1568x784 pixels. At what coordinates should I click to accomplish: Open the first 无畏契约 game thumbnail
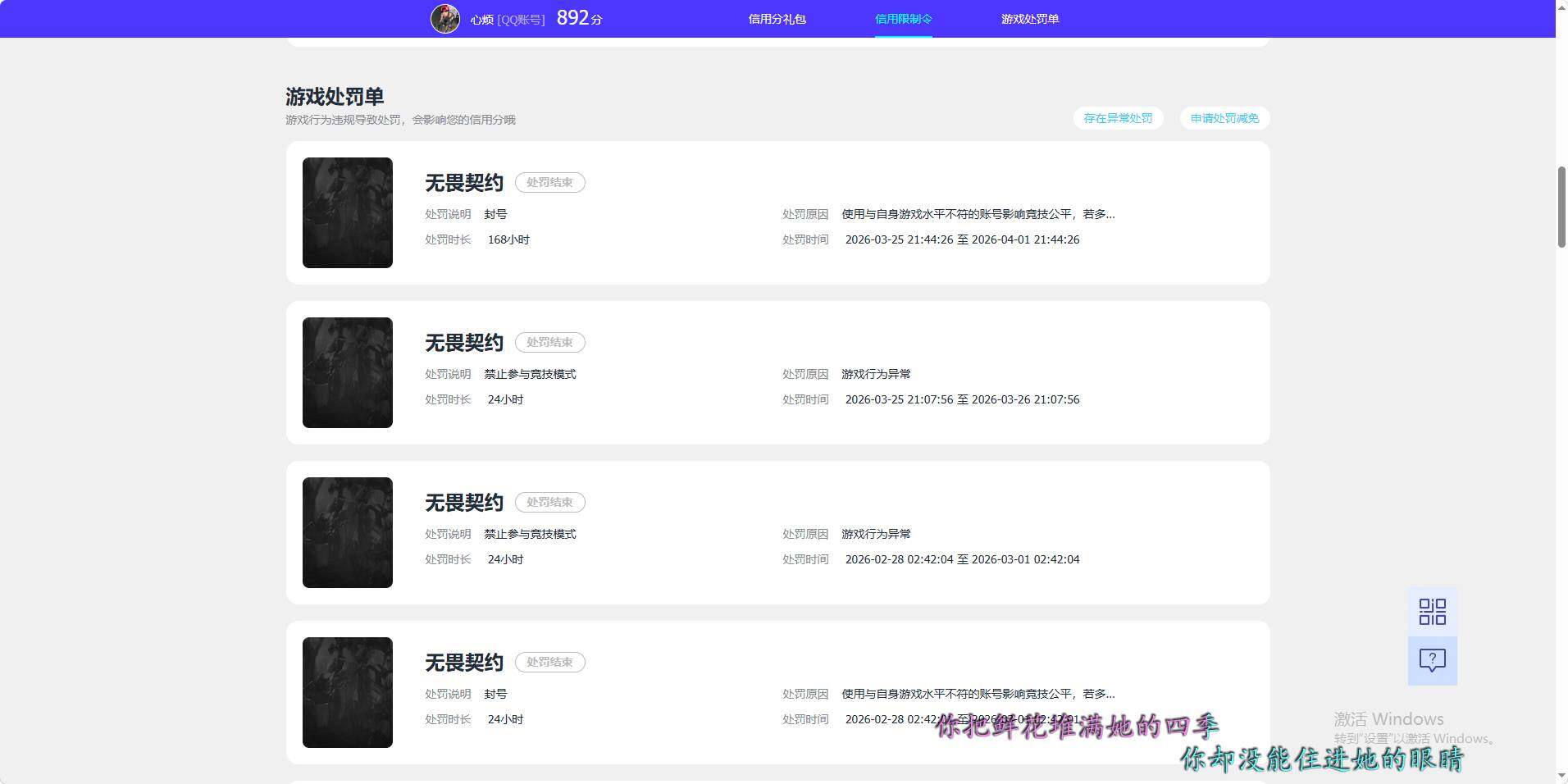347,212
